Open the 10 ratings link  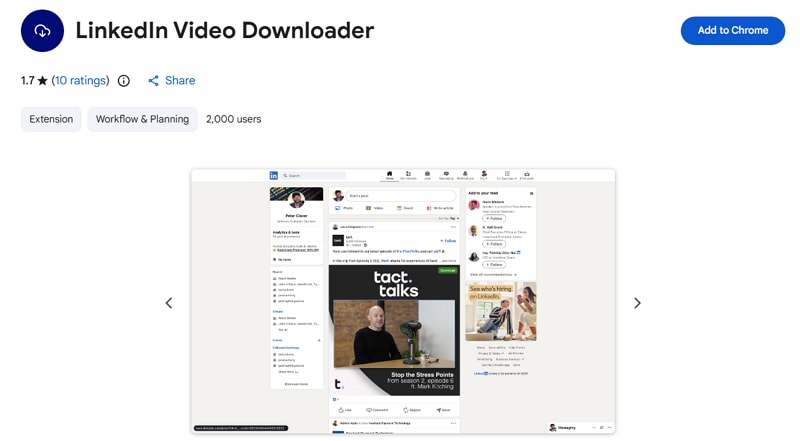pyautogui.click(x=81, y=81)
